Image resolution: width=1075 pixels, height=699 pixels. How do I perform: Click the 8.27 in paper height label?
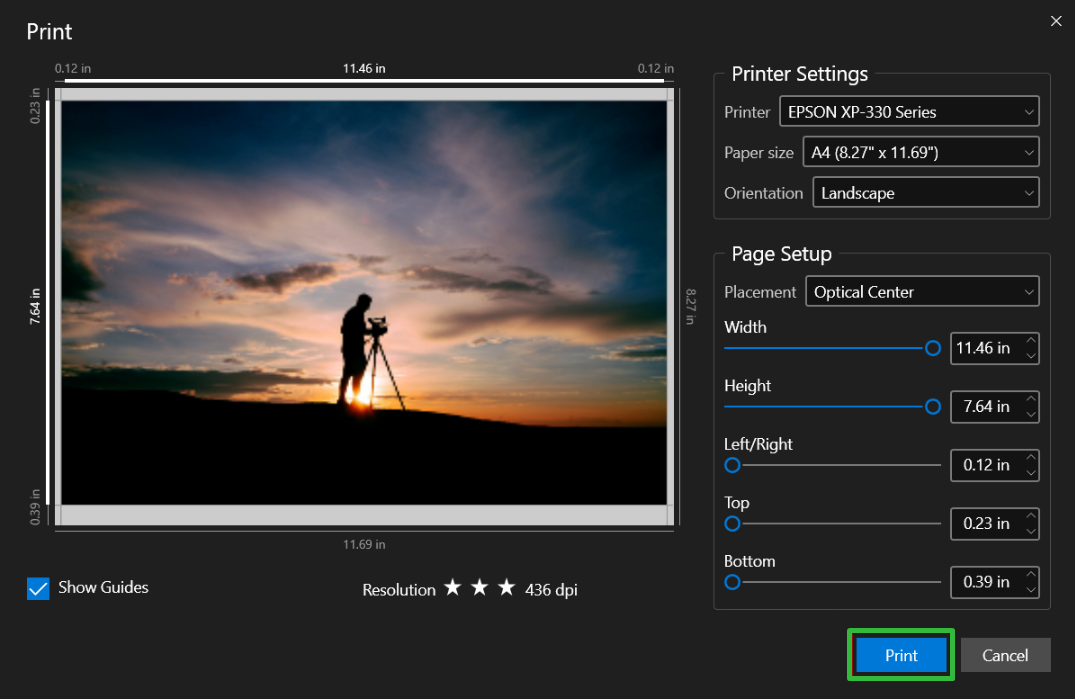coord(690,306)
